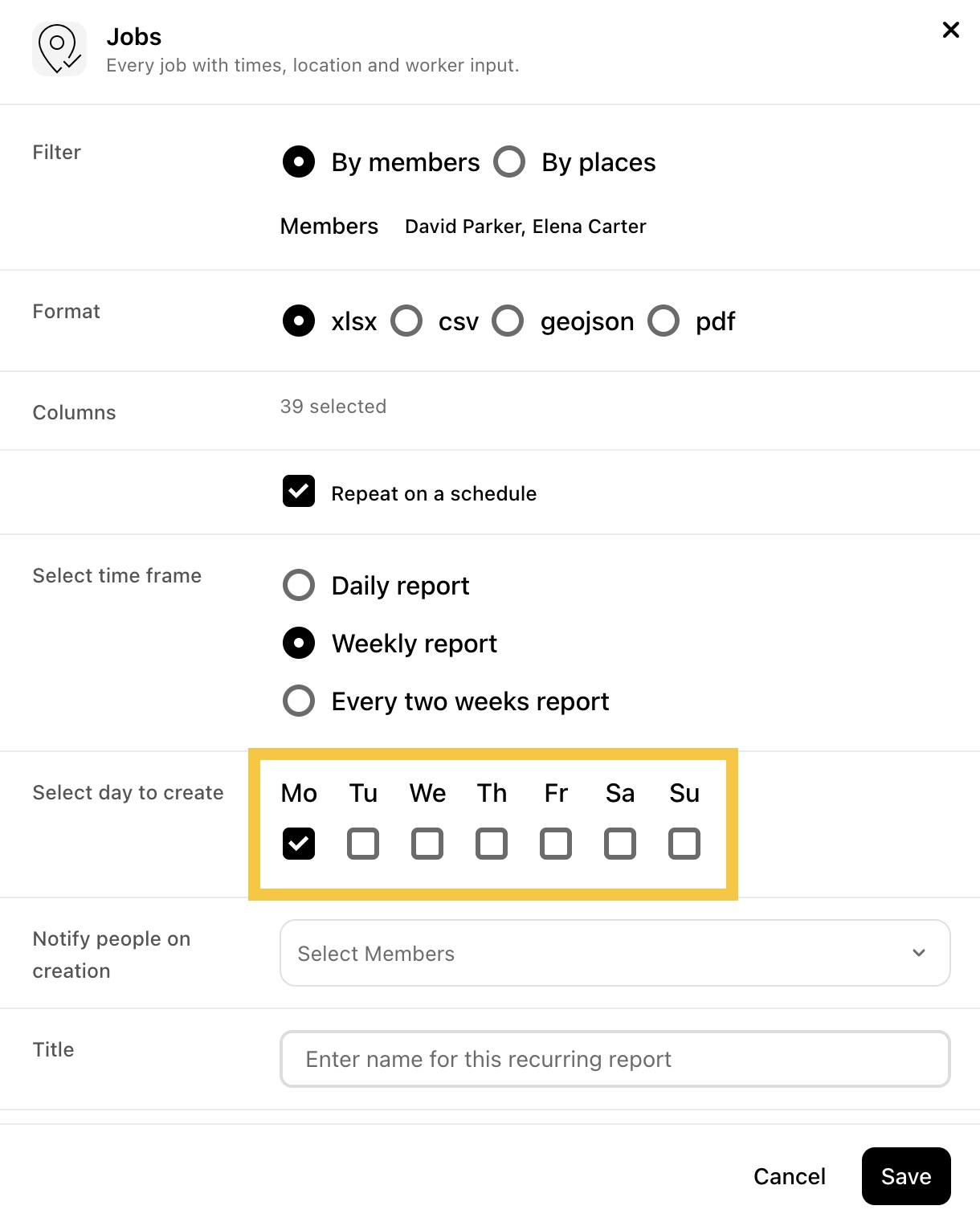The image size is (980, 1218).
Task: Select the By members filter option
Action: 299,161
